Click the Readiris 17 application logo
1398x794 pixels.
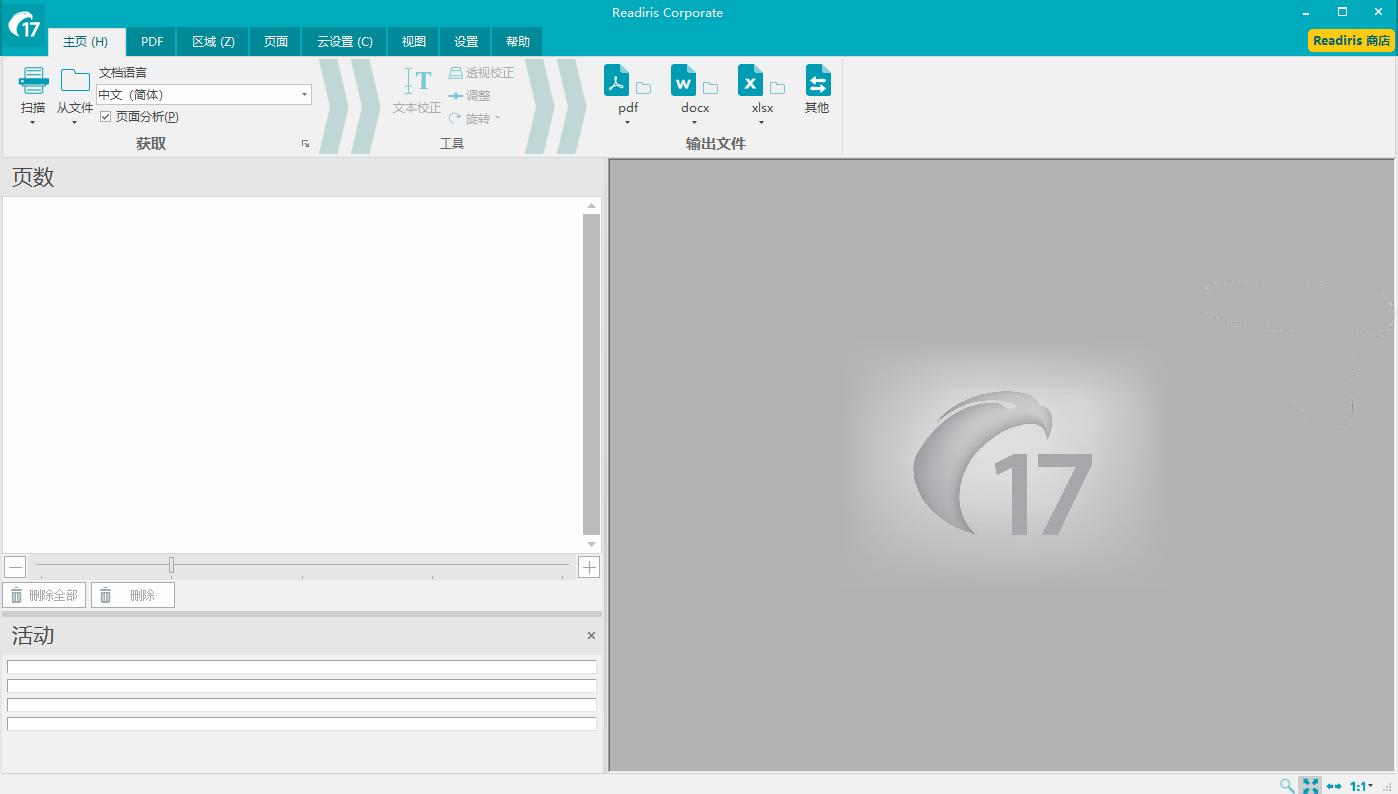pyautogui.click(x=24, y=25)
